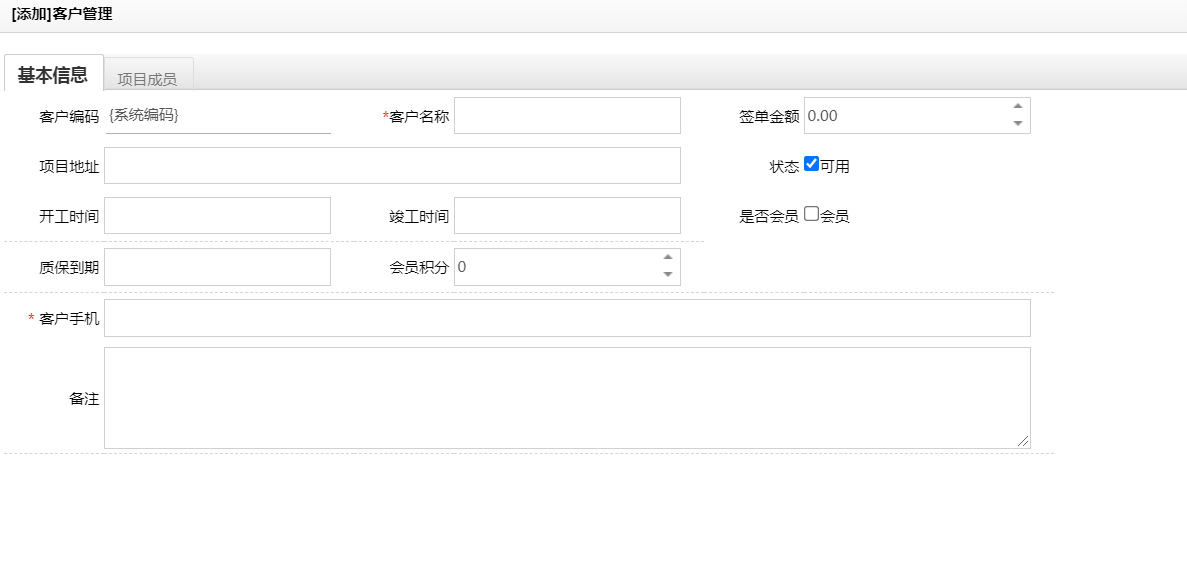Click the 会员积分 number field
Image resolution: width=1187 pixels, height=571 pixels.
pos(555,267)
